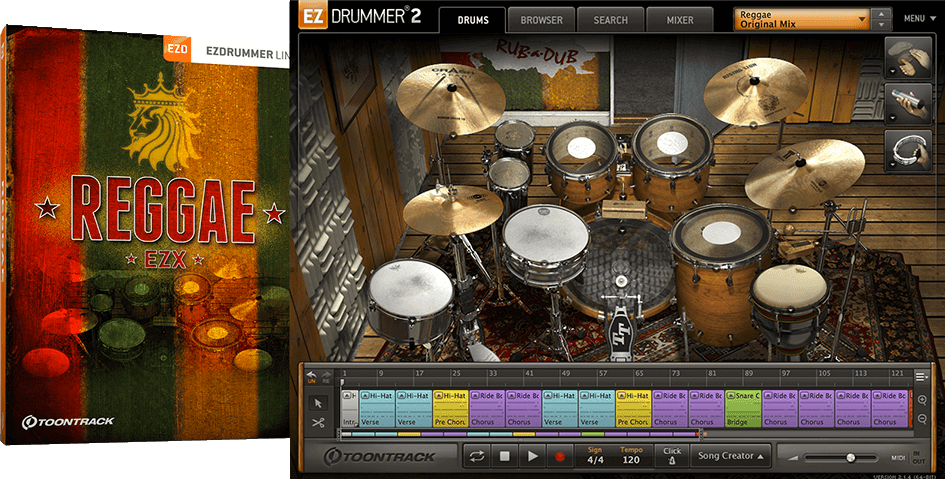Hit the woodblock on the kick drum

624,209
